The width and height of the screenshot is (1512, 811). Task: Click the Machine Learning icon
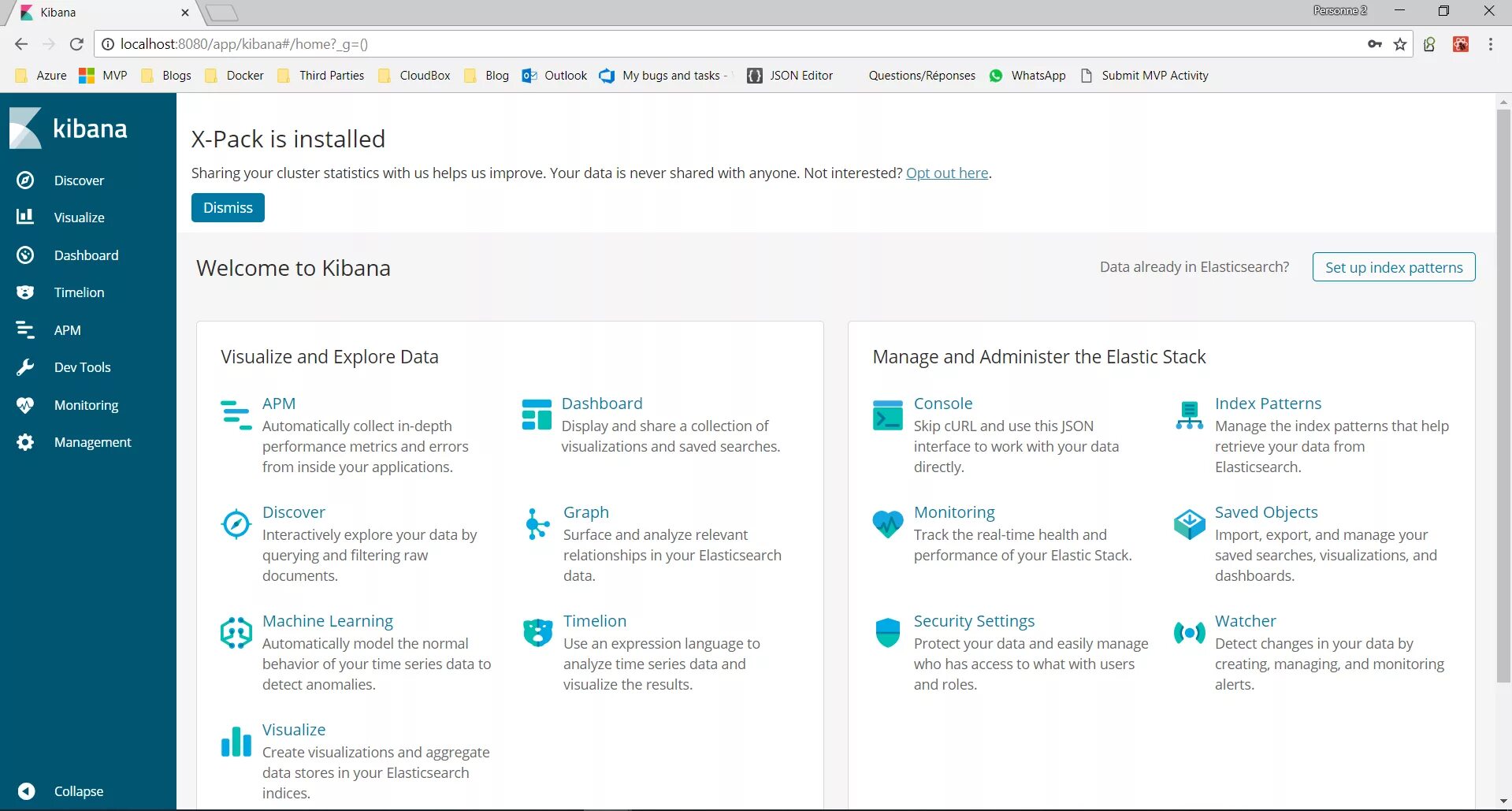click(x=236, y=633)
